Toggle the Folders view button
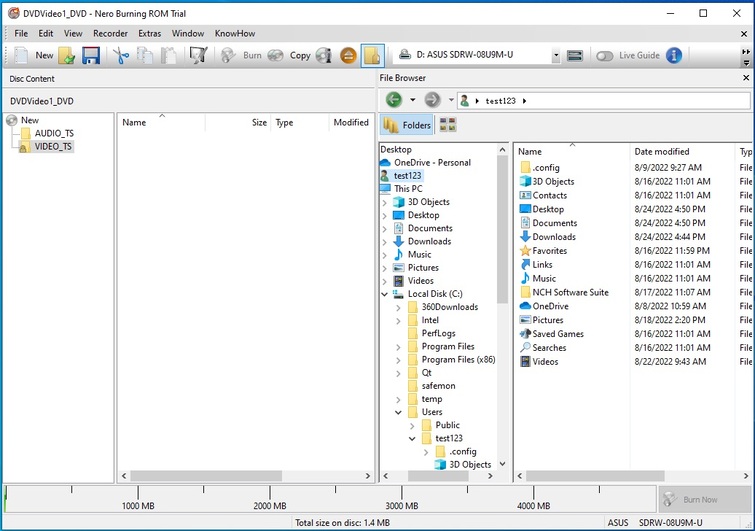This screenshot has width=755, height=531. click(407, 125)
